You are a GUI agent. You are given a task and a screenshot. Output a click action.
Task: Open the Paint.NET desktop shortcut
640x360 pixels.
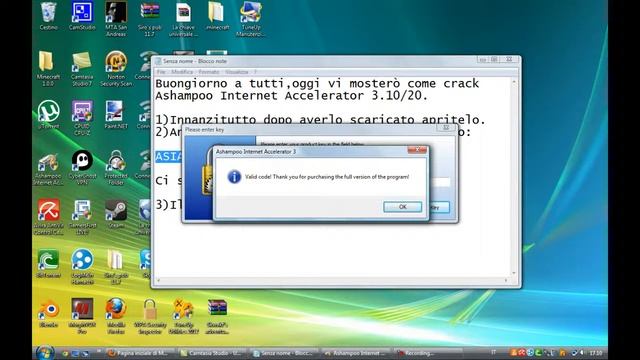[x=116, y=115]
